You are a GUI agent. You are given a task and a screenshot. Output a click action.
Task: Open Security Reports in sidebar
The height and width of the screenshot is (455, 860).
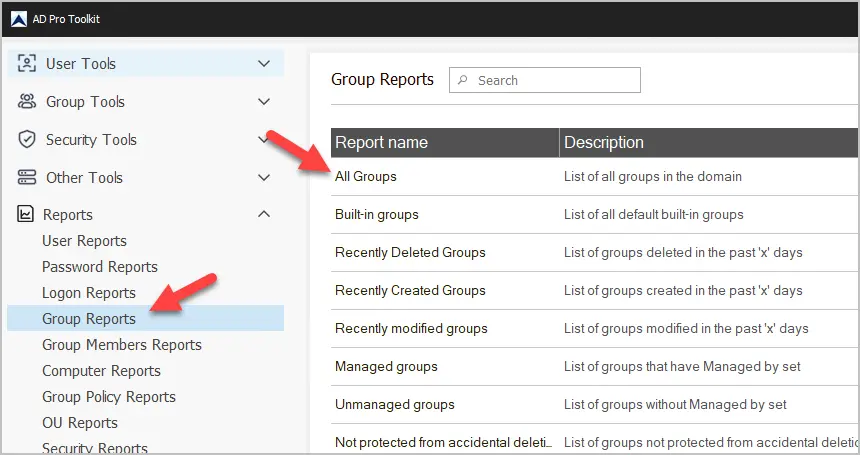coord(95,447)
